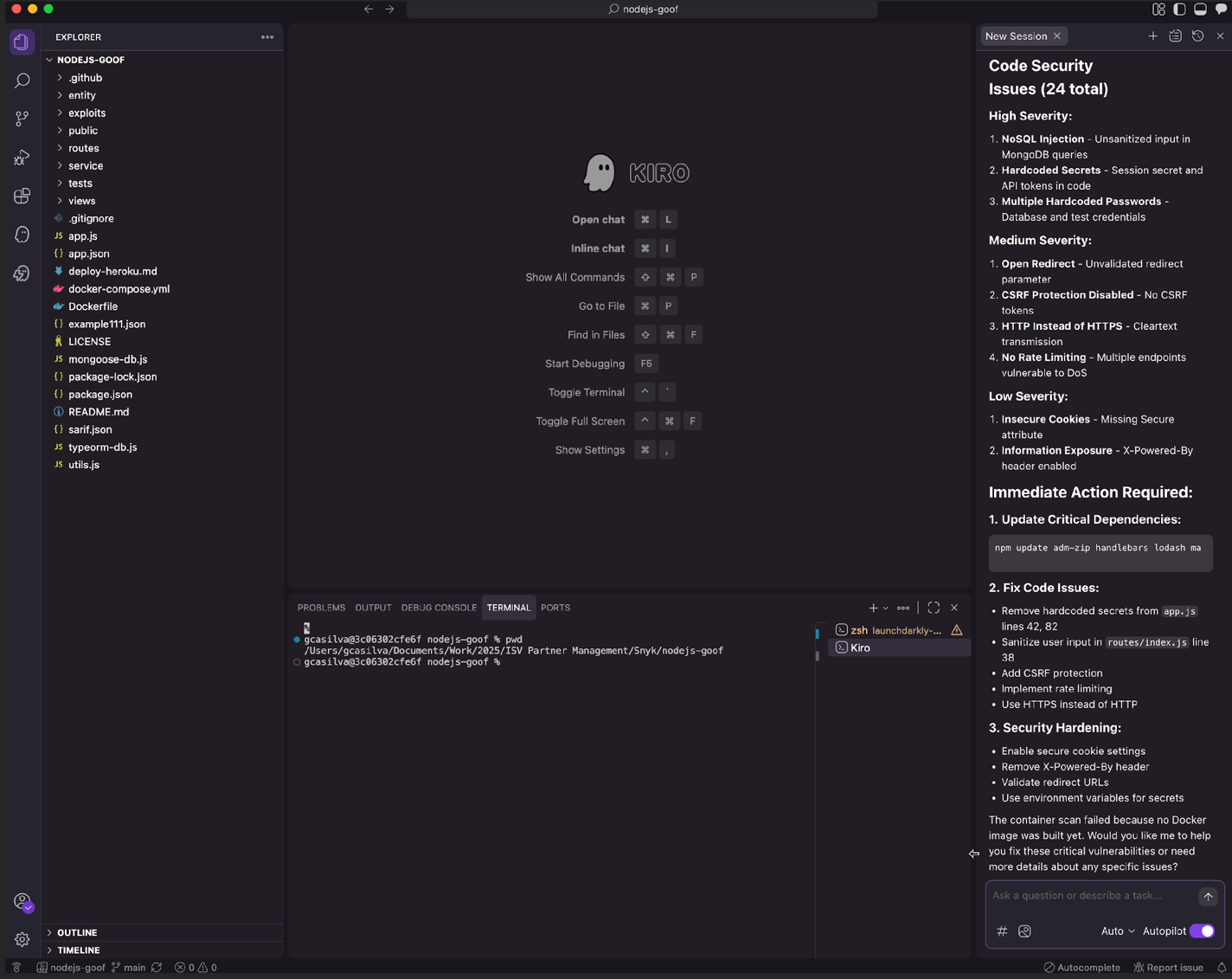The image size is (1232, 979).
Task: Open the Search view icon
Action: [x=22, y=81]
